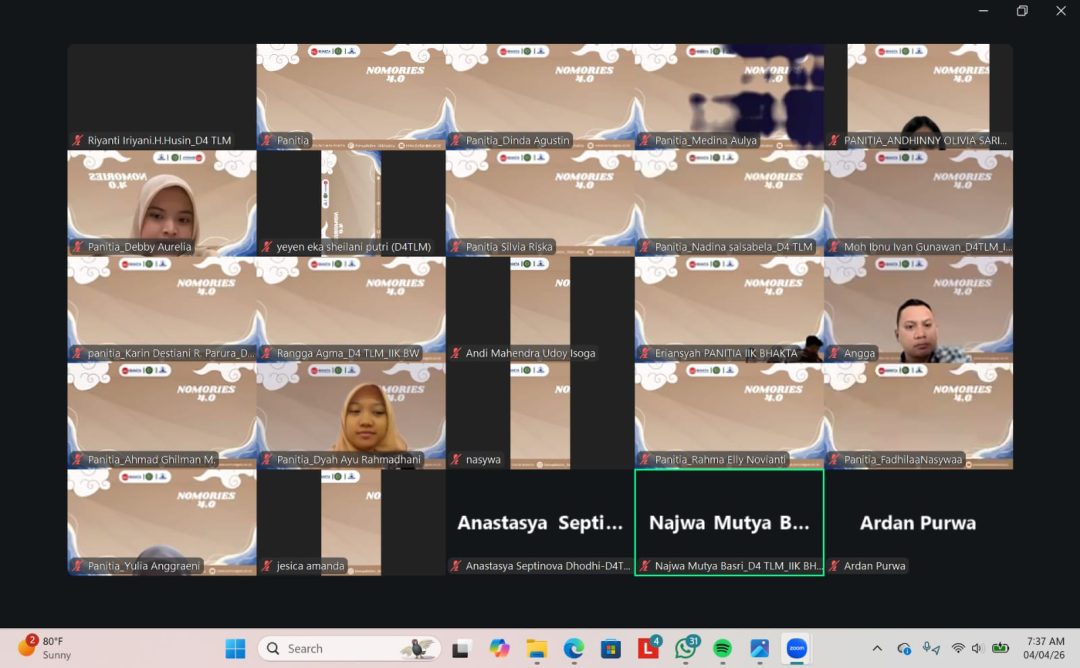Screen dimensions: 1080x668
Task: Launch Copilot from the taskbar
Action: coord(499,648)
